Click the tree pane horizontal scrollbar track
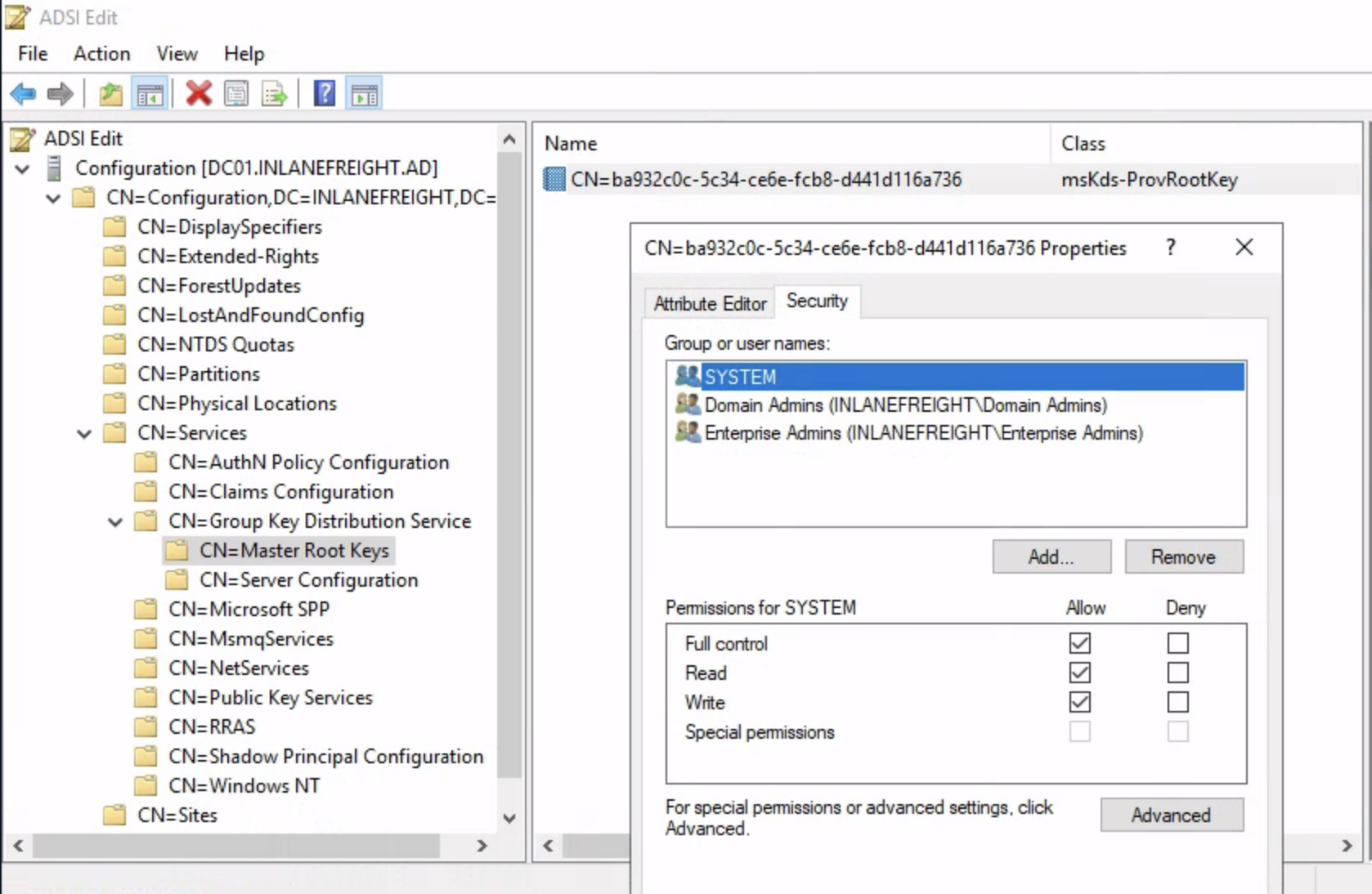This screenshot has height=894, width=1372. [456, 846]
